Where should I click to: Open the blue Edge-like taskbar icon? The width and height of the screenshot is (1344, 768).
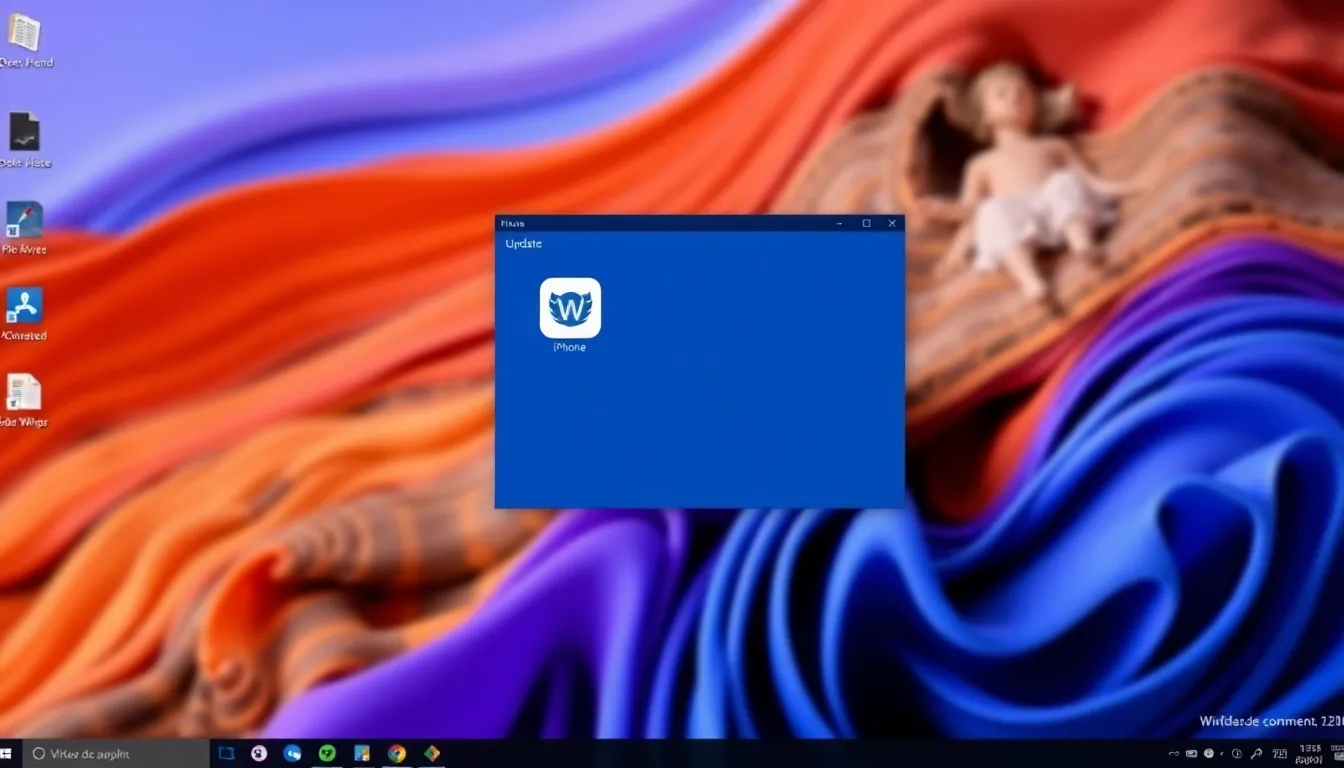pos(293,753)
